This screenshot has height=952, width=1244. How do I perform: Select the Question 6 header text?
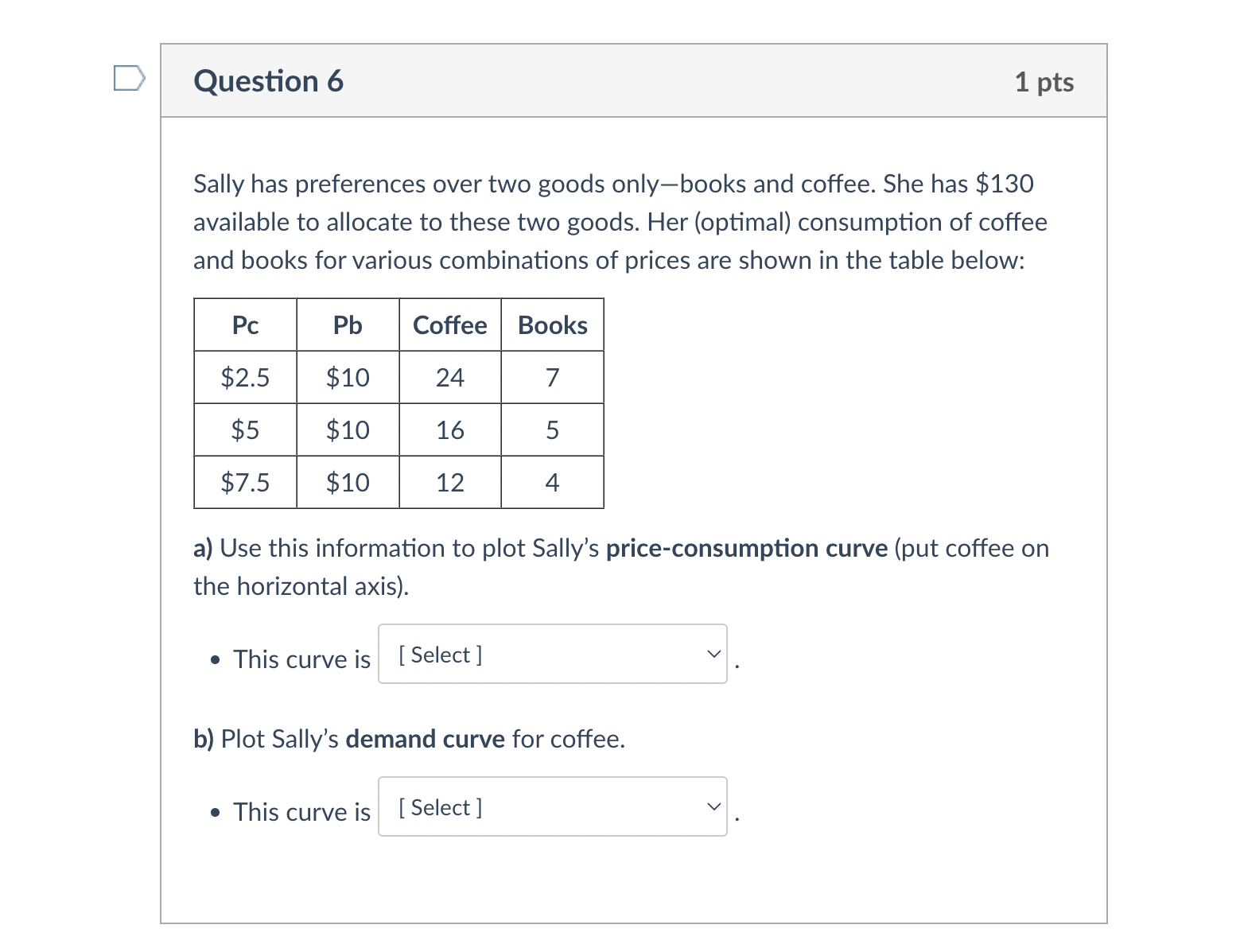point(268,80)
